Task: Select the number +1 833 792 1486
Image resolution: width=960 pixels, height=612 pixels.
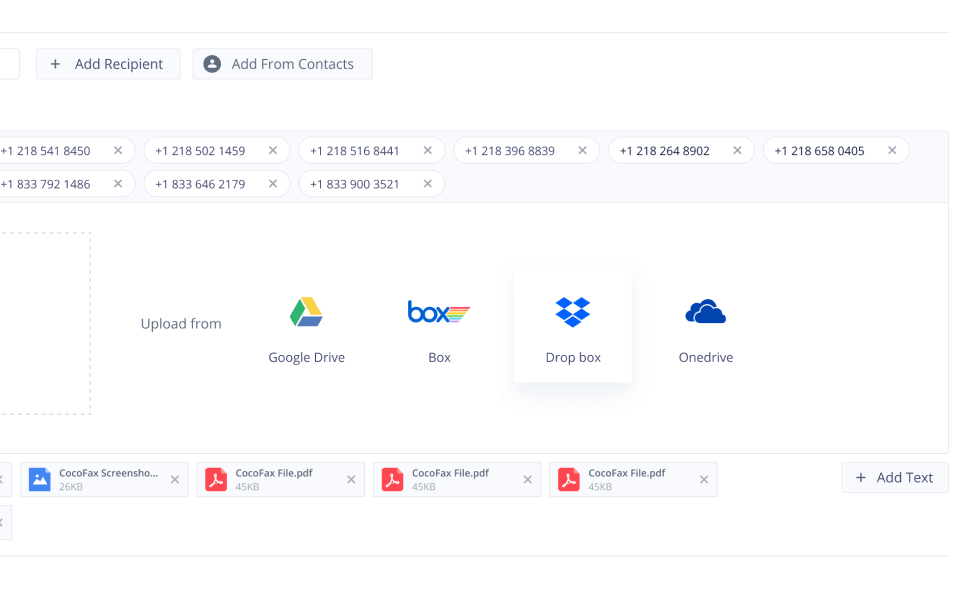Action: click(45, 184)
